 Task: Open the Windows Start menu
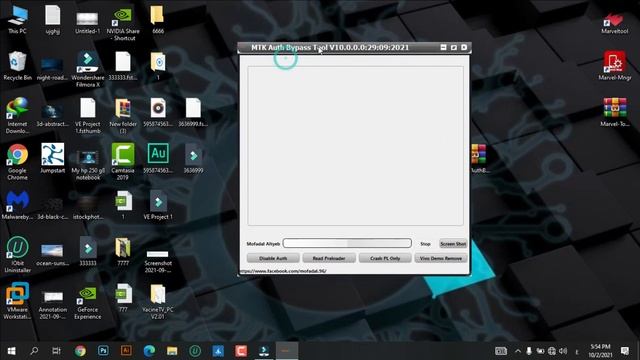[11, 351]
